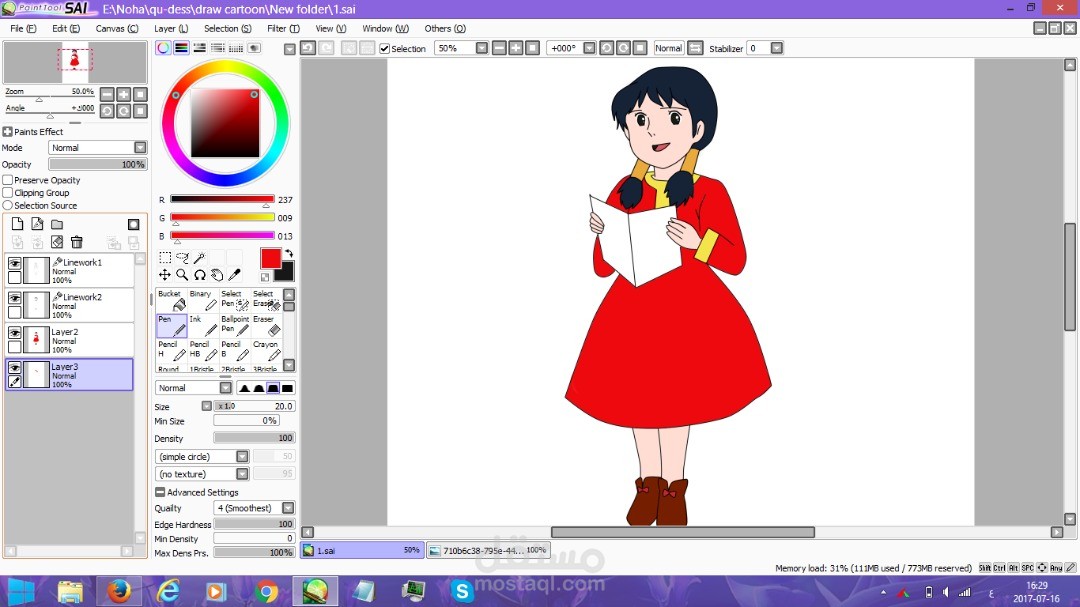Toggle the RGB slider panel
The image size is (1080, 607).
[181, 48]
